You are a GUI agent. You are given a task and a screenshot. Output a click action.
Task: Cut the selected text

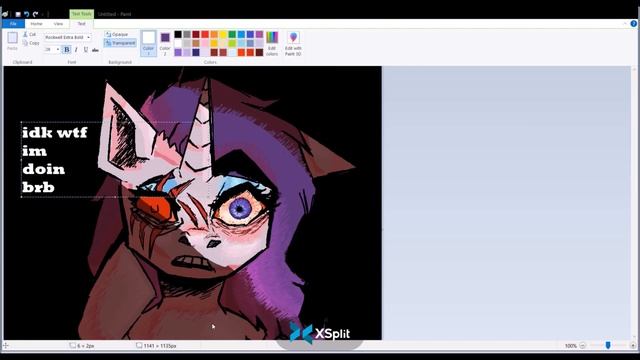pyautogui.click(x=29, y=34)
